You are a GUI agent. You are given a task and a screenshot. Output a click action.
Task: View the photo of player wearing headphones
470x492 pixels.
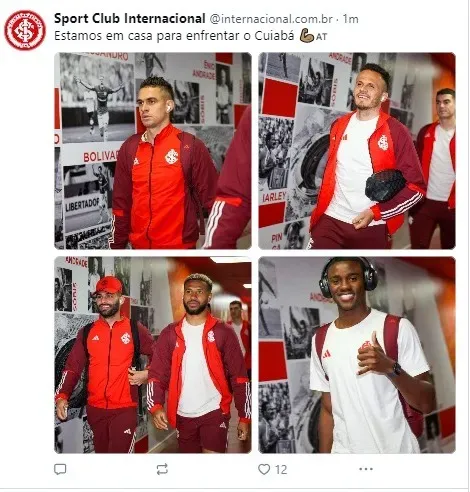click(357, 355)
